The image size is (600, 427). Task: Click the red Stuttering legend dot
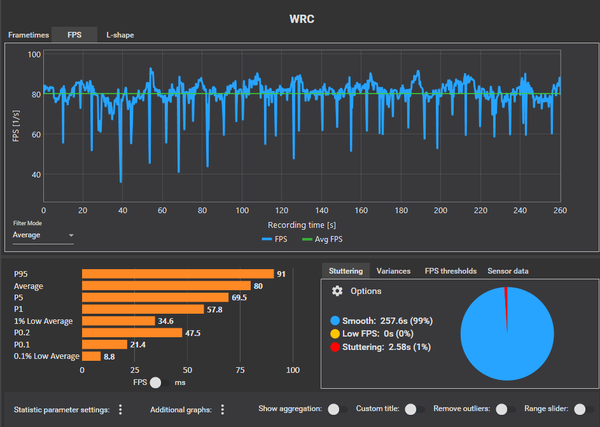coord(335,347)
